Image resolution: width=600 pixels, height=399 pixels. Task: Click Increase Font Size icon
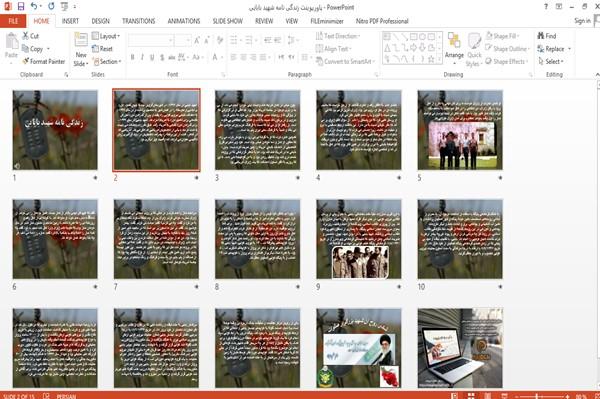click(x=197, y=40)
